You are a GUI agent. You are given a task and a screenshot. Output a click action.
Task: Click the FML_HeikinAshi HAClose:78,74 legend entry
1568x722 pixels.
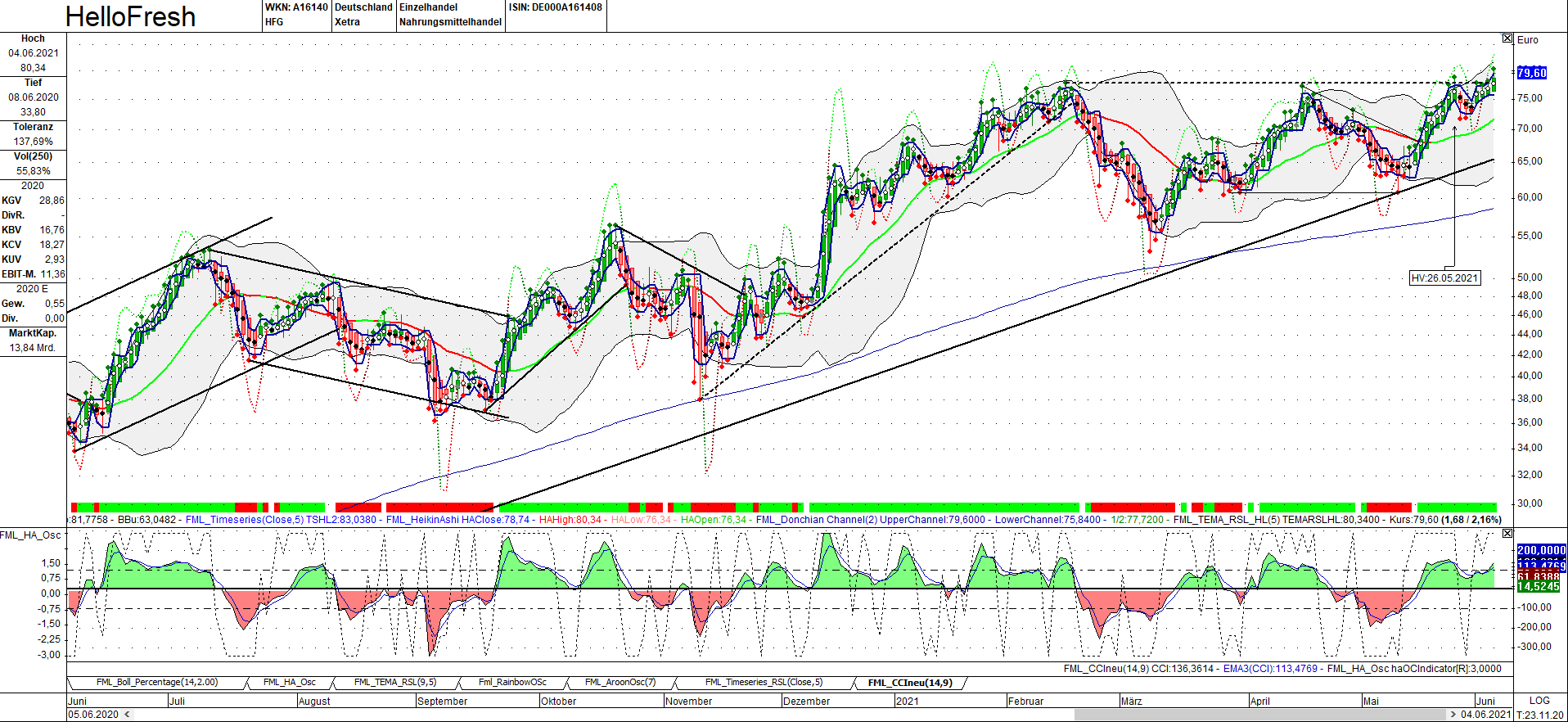tap(458, 520)
